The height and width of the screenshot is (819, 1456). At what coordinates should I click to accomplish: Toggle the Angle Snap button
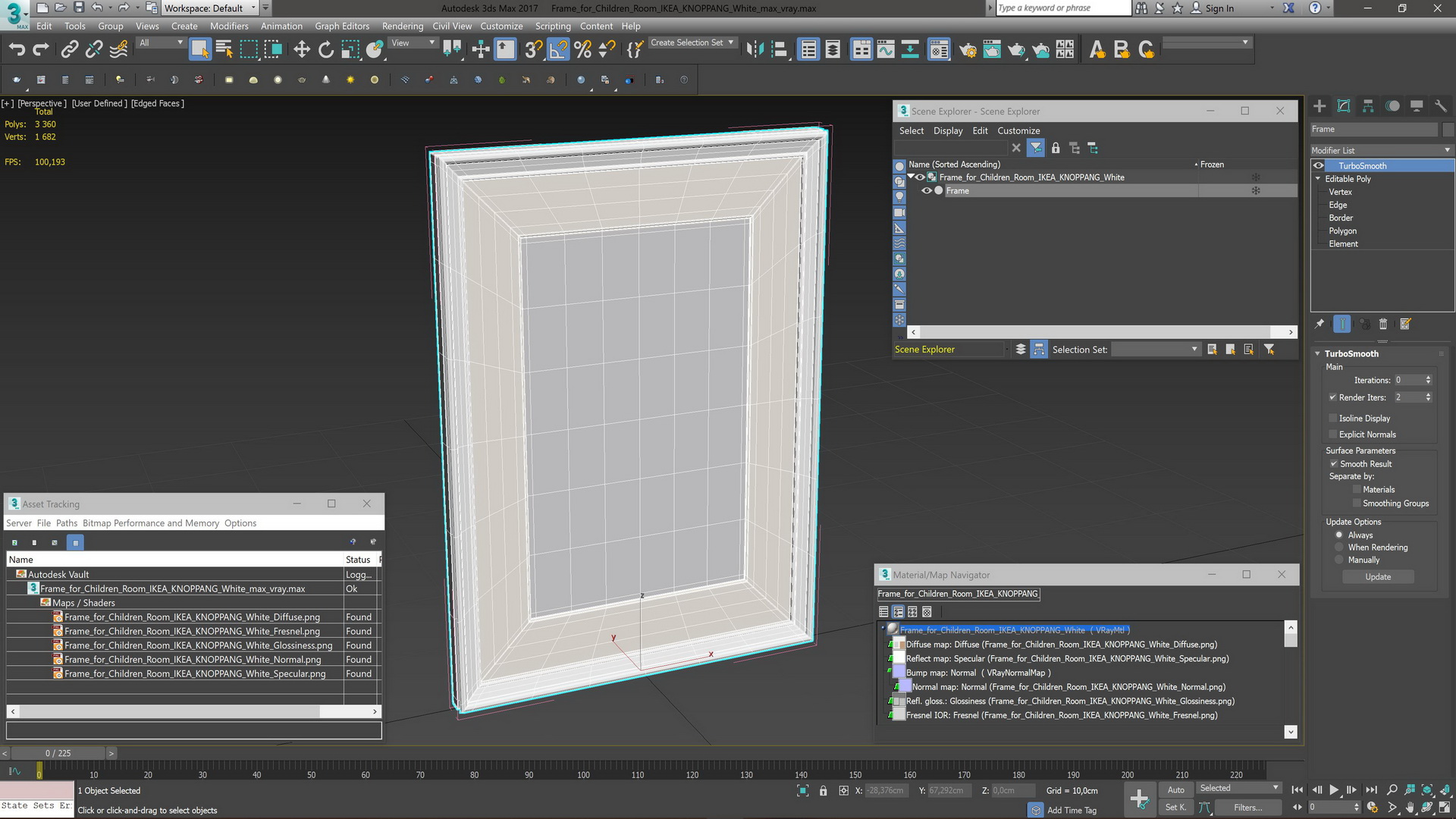558,50
